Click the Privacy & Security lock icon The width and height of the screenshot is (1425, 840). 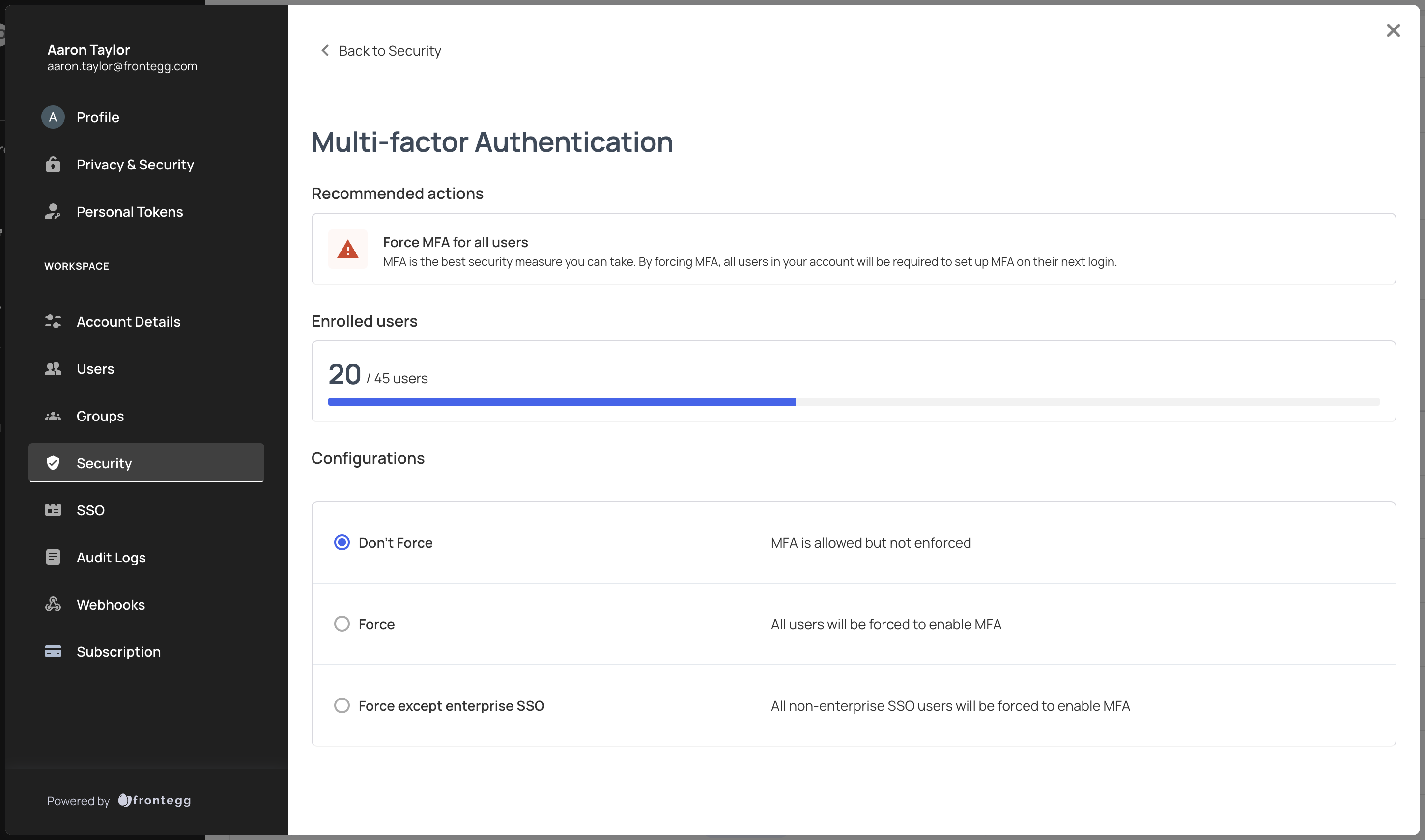point(53,165)
